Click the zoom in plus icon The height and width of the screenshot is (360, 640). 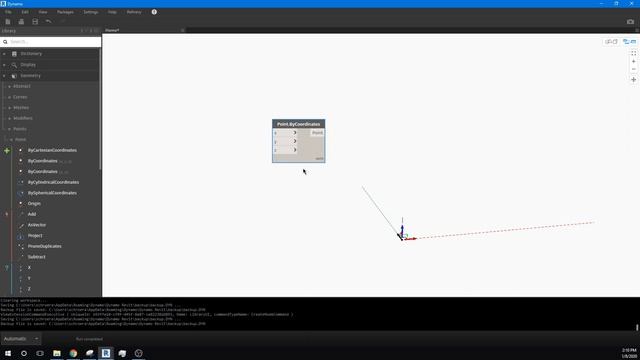(633, 62)
